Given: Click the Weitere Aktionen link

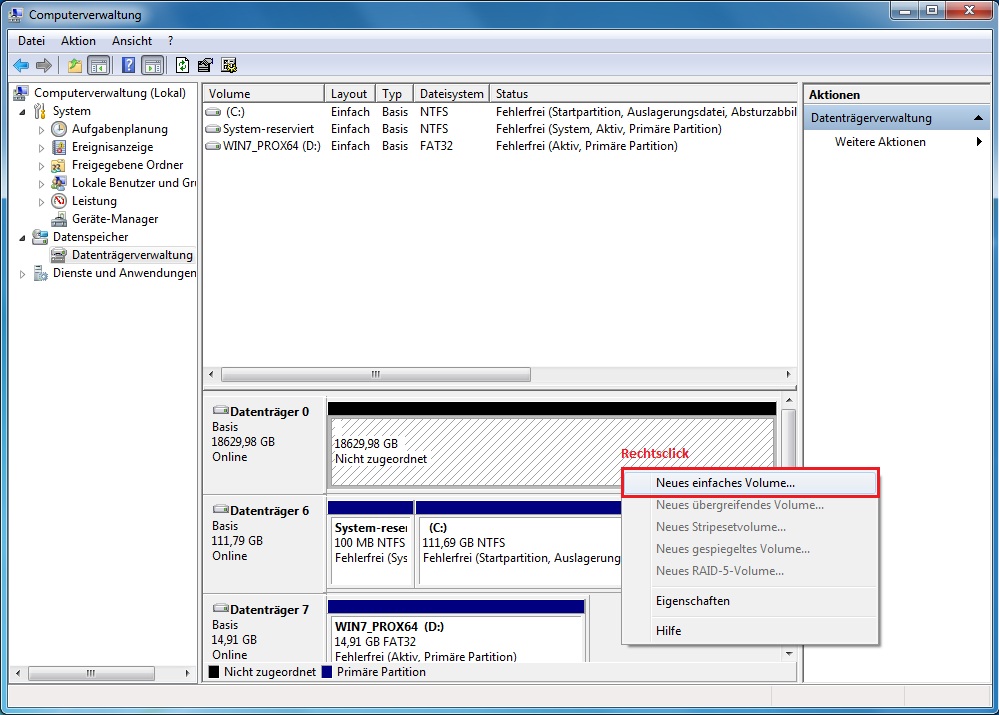Looking at the screenshot, I should pyautogui.click(x=880, y=141).
